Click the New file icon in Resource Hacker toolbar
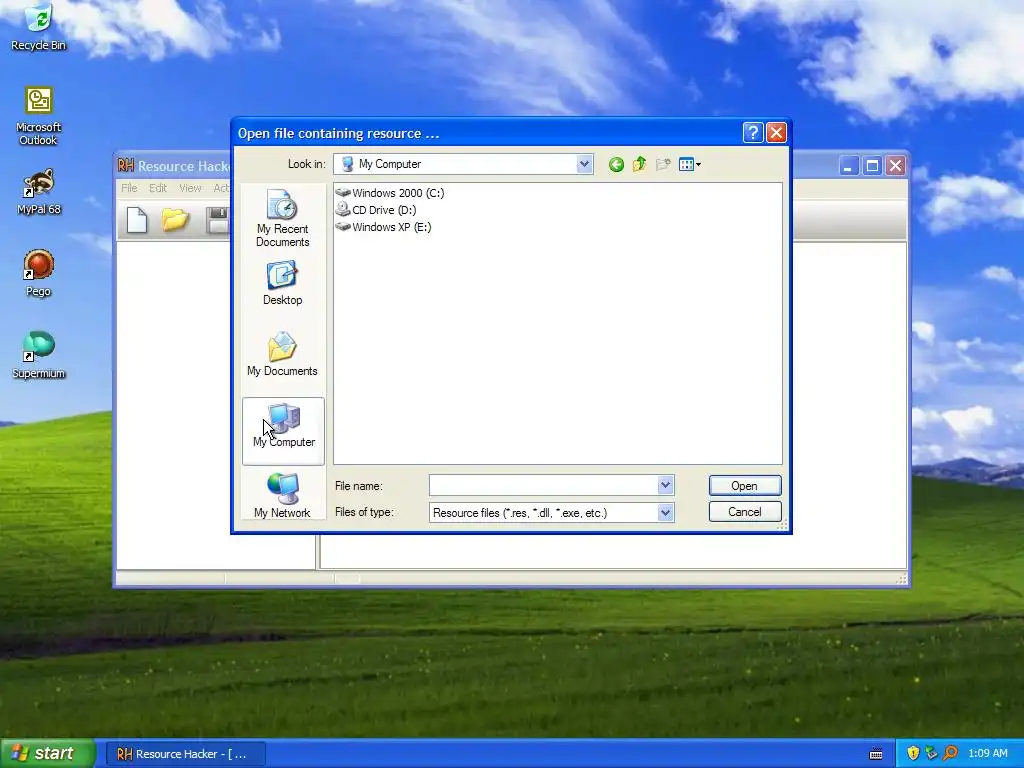The height and width of the screenshot is (768, 1024). [x=137, y=220]
